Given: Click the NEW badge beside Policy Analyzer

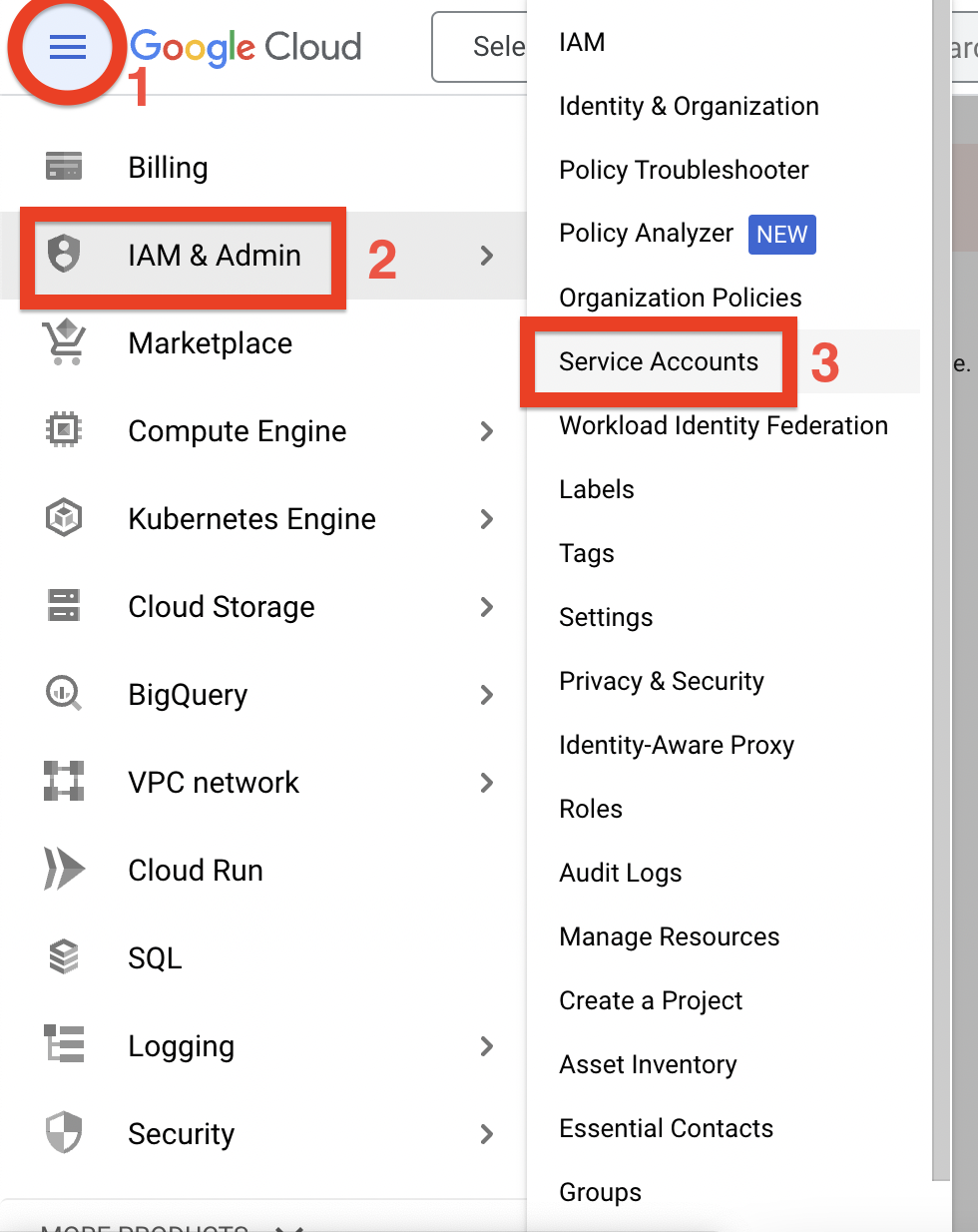Looking at the screenshot, I should click(x=782, y=235).
